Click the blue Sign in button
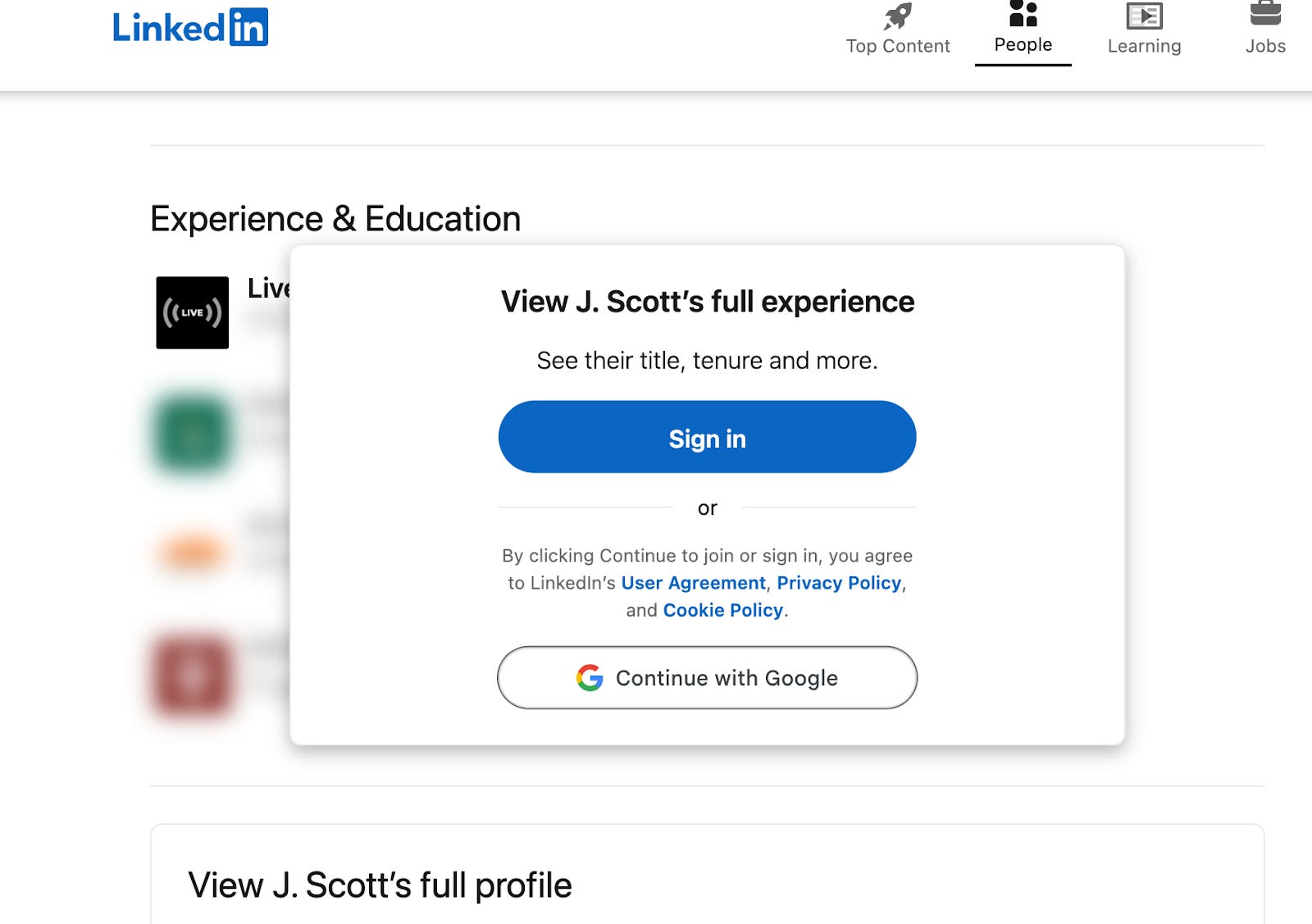Viewport: 1312px width, 924px height. (707, 437)
